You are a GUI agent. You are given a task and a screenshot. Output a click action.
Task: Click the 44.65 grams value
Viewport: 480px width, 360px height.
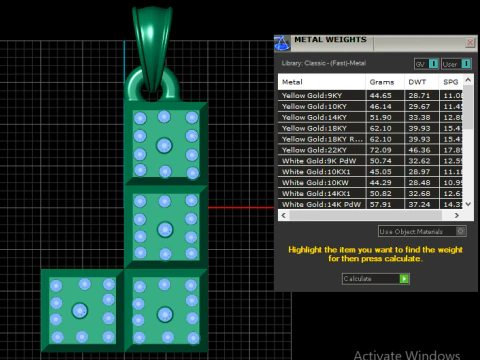tap(380, 95)
